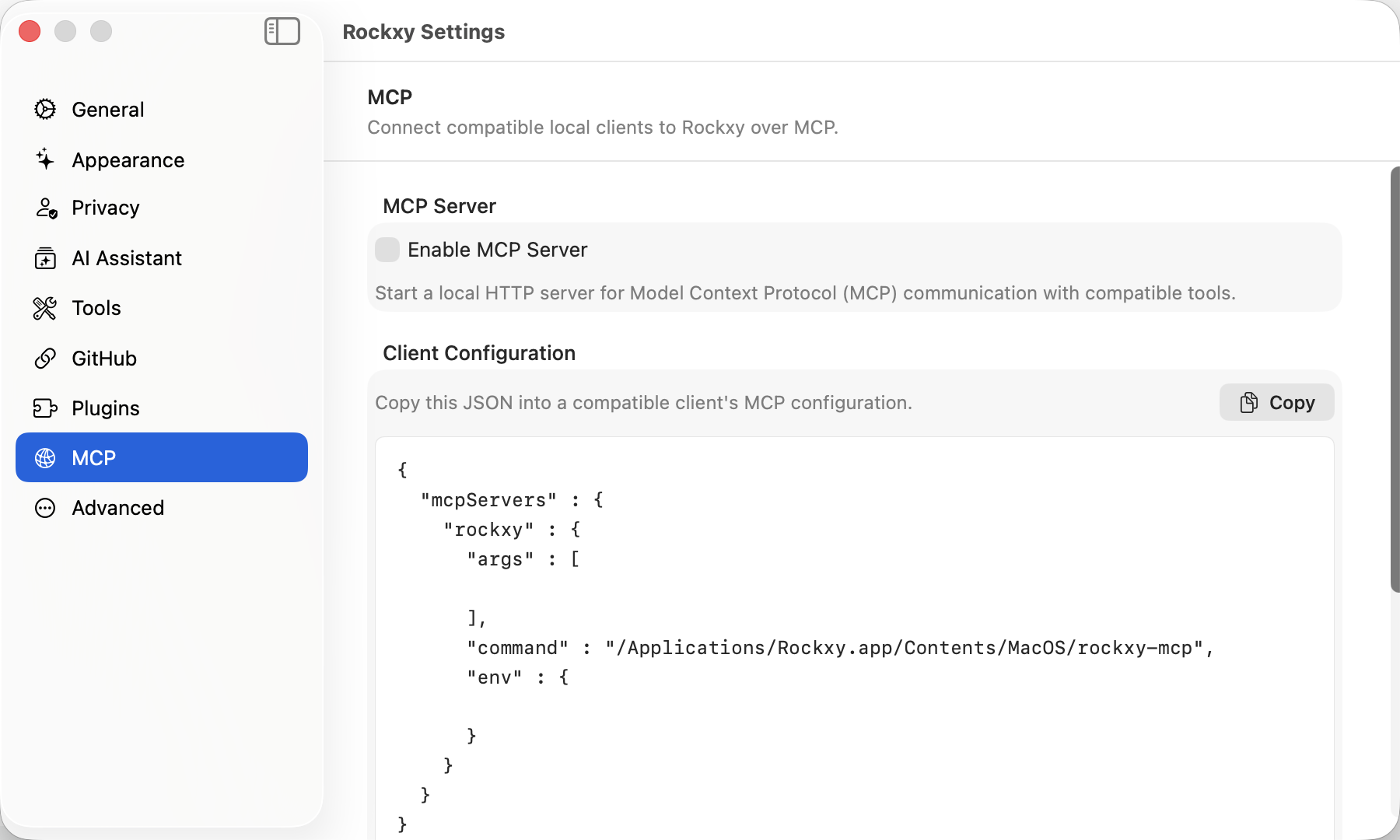This screenshot has height=840, width=1400.
Task: Click the MCP globe icon
Action: tap(45, 458)
